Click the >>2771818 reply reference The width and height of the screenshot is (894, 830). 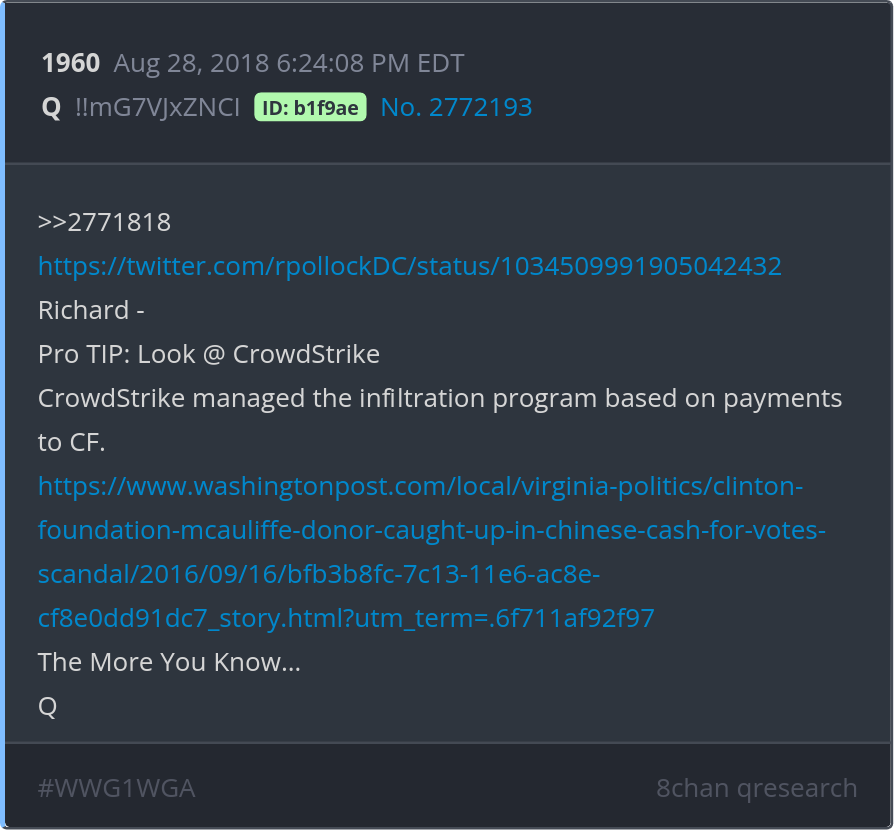[x=104, y=222]
